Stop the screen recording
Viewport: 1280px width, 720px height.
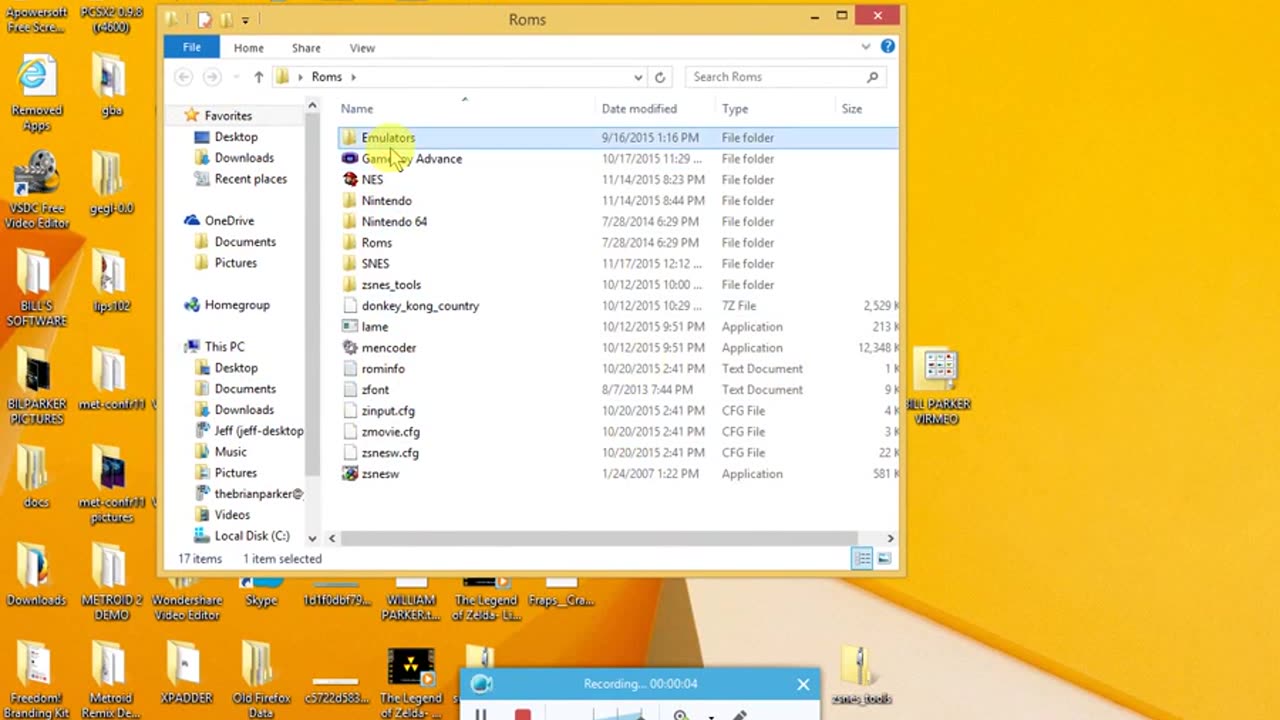[522, 714]
